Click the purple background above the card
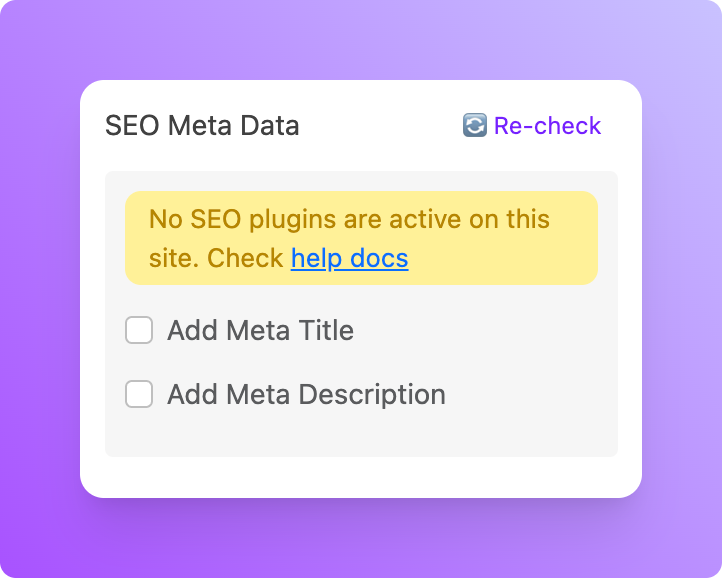This screenshot has height=578, width=722. [x=361, y=40]
